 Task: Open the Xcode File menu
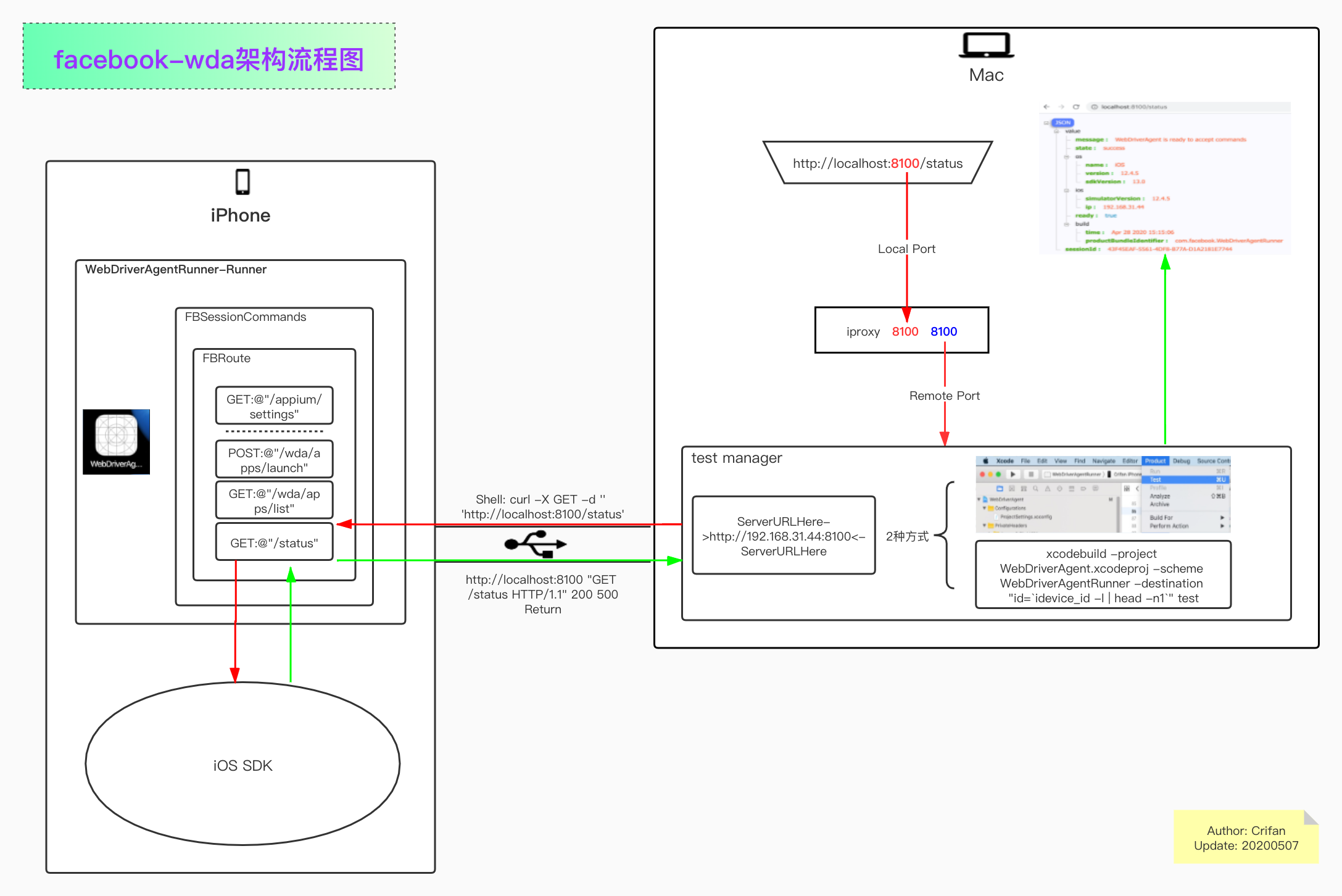click(x=1025, y=461)
